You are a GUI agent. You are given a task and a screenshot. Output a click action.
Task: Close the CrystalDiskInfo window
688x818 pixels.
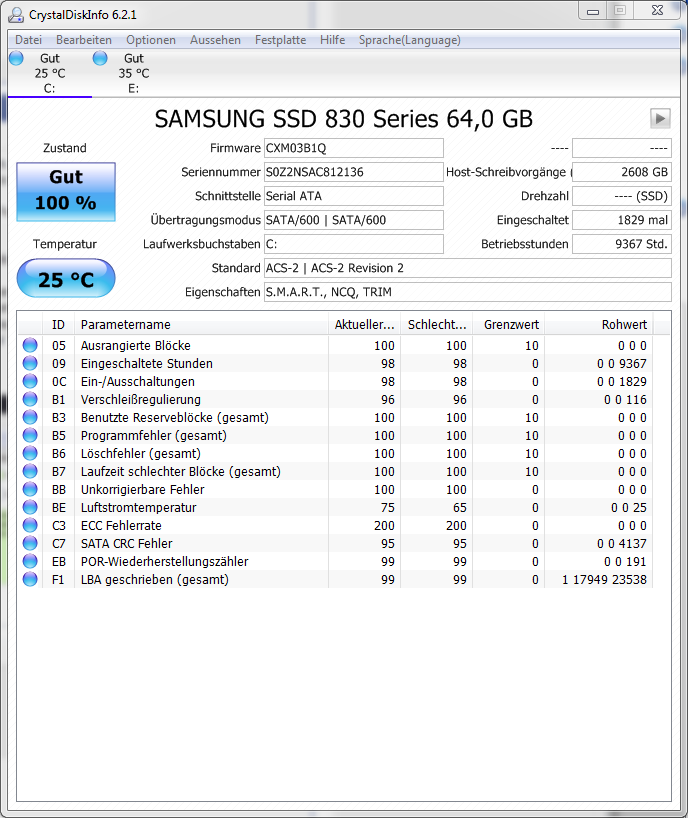click(x=657, y=11)
